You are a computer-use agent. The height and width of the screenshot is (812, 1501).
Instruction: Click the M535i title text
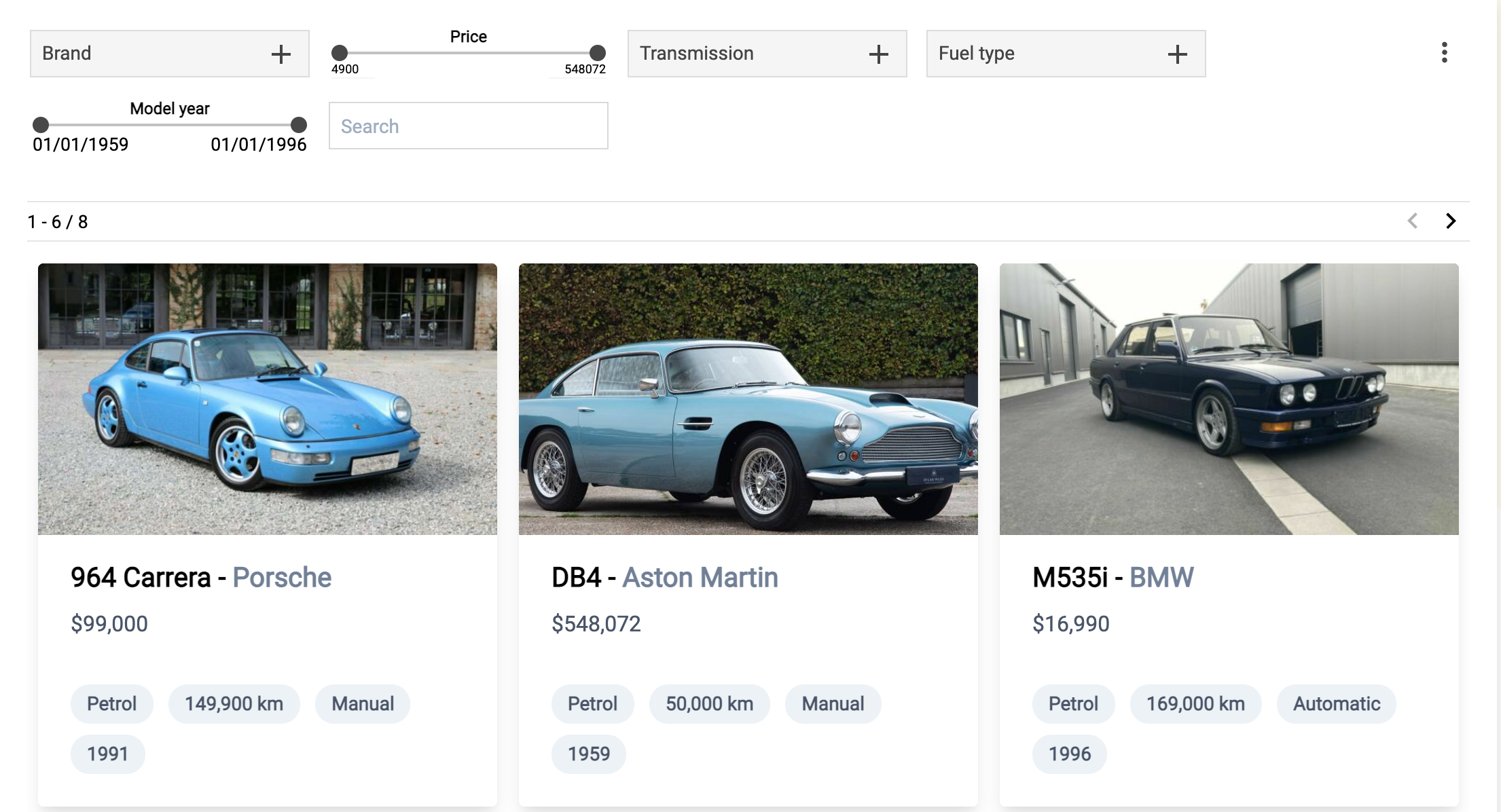point(1070,578)
